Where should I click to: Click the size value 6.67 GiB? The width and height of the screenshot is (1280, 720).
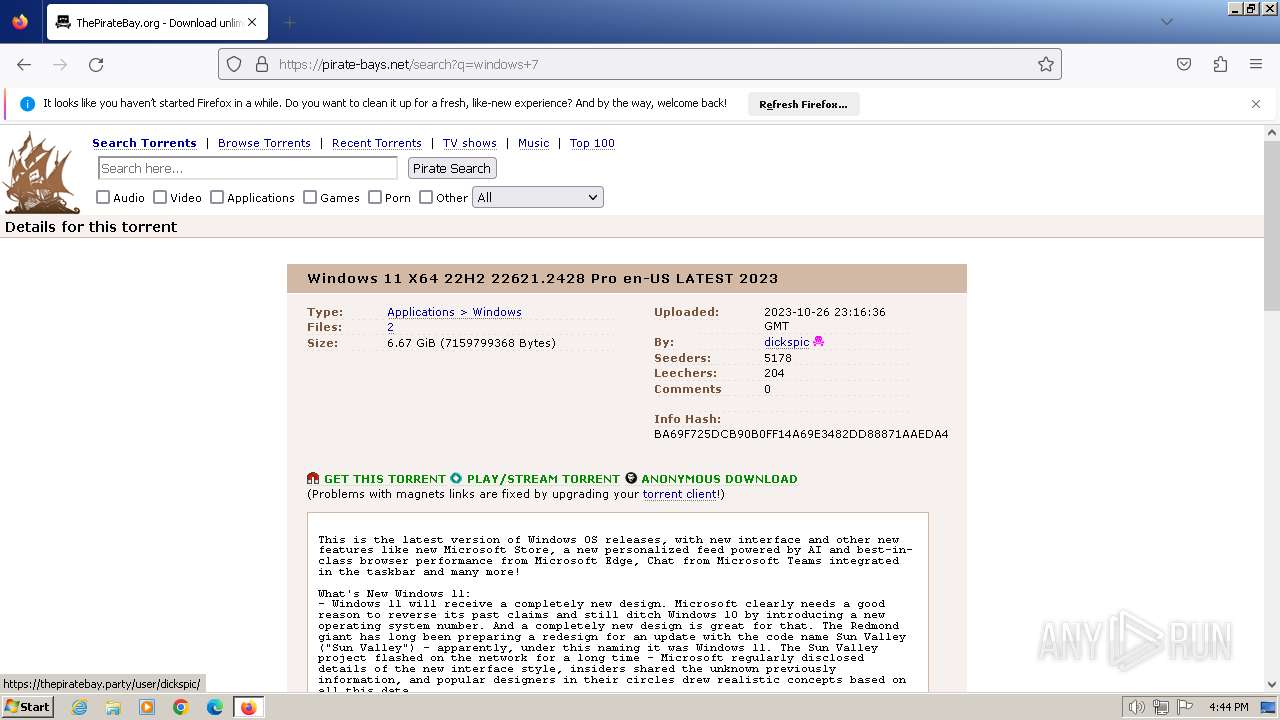pyautogui.click(x=471, y=343)
